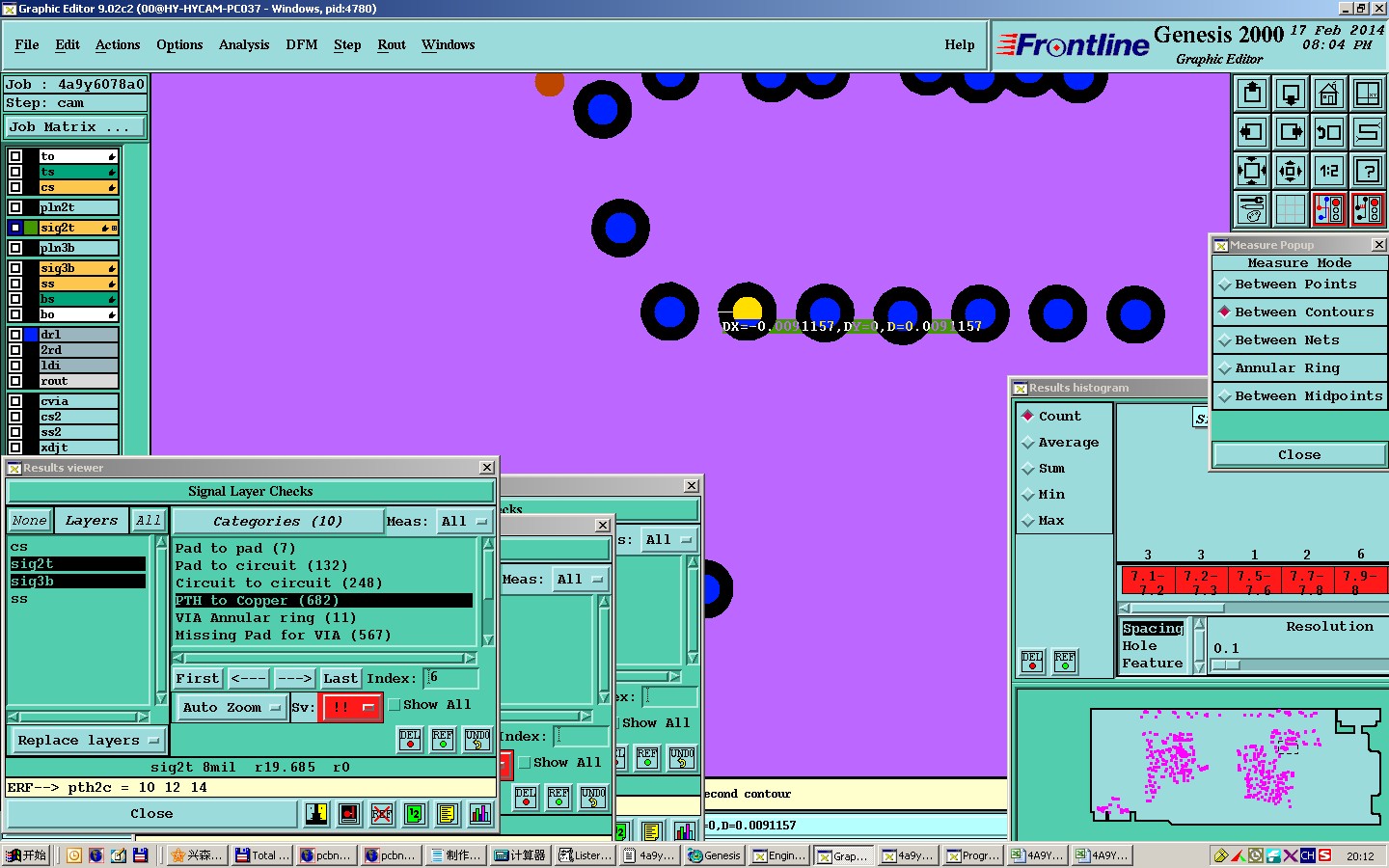1389x868 pixels.
Task: Click the colored nets traffic light icon
Action: (x=1329, y=209)
